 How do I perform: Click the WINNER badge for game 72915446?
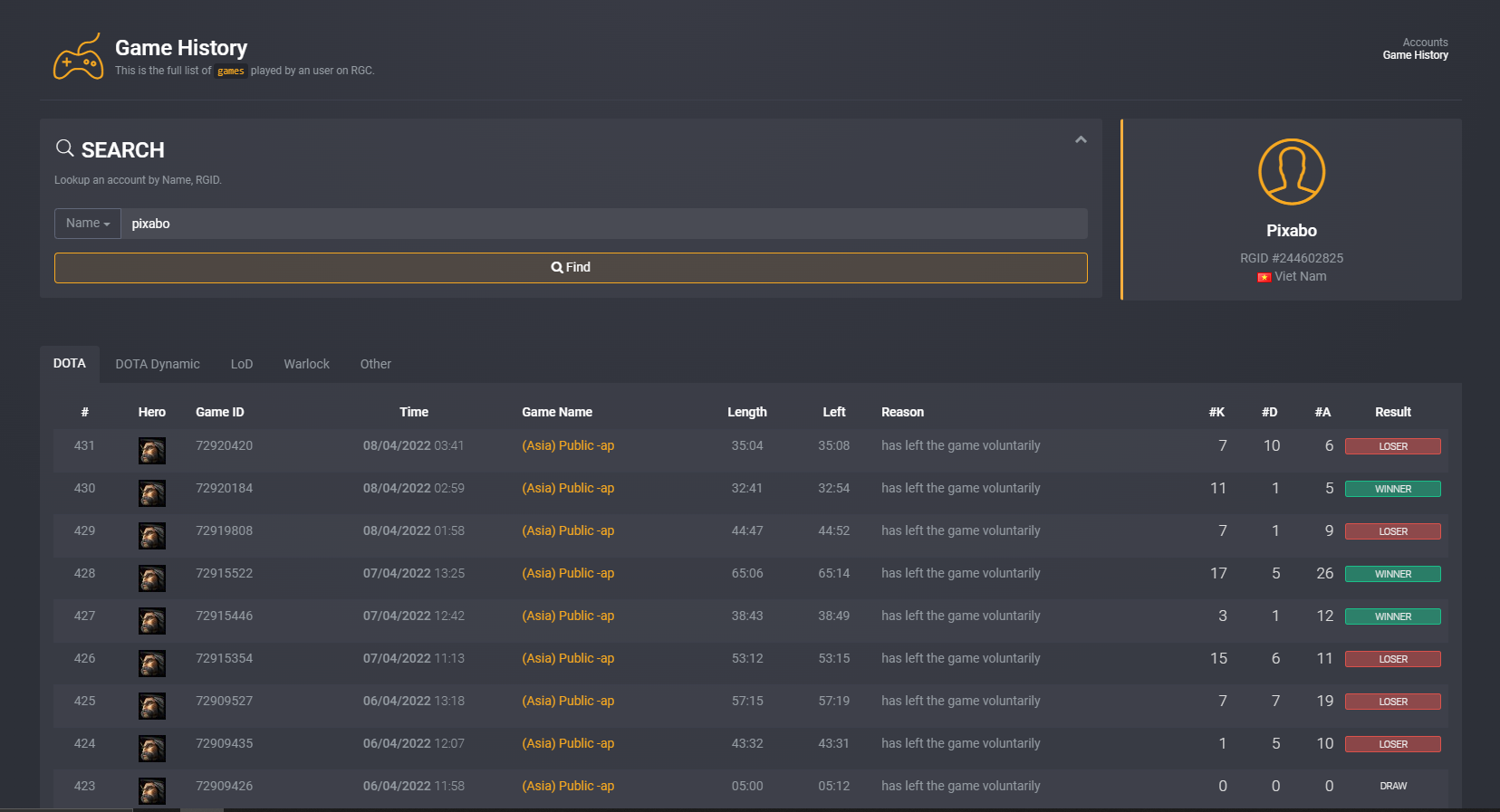(1393, 616)
